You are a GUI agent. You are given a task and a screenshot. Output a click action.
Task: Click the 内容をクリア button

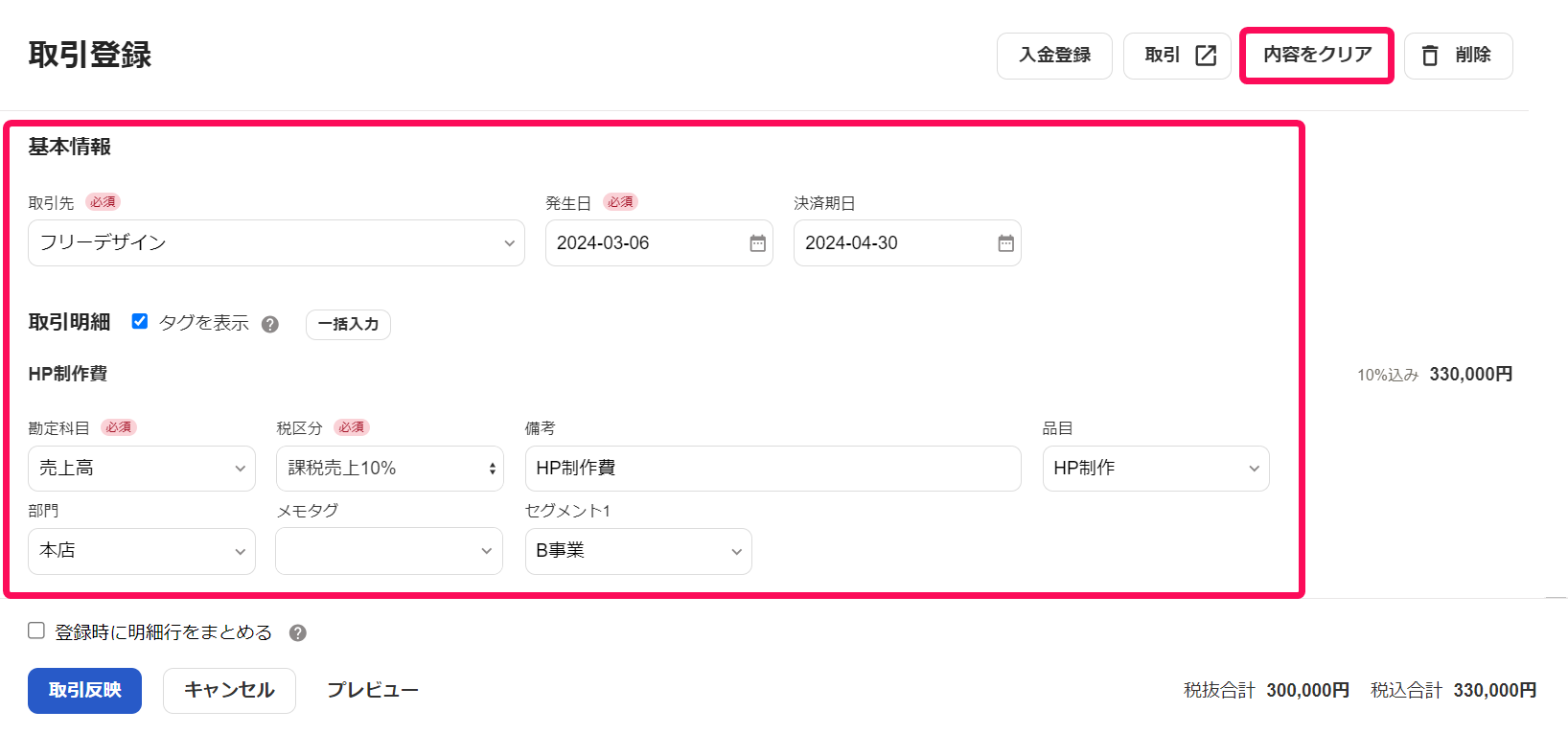pyautogui.click(x=1317, y=56)
